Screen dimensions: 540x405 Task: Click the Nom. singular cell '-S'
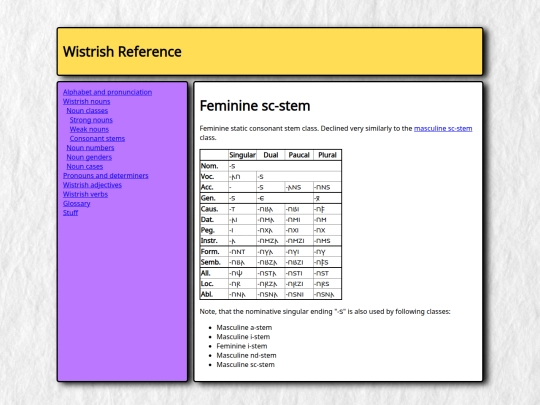(x=285, y=166)
